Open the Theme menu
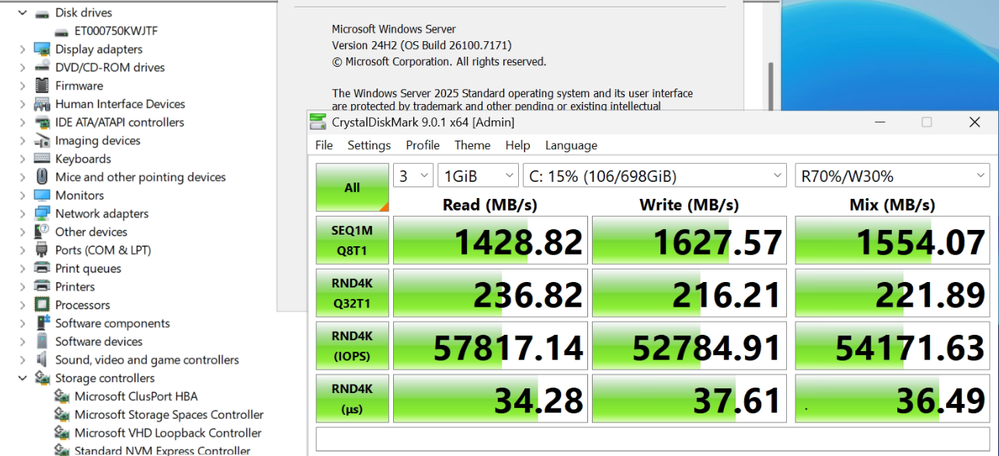Screen dimensions: 999x456 point(472,145)
